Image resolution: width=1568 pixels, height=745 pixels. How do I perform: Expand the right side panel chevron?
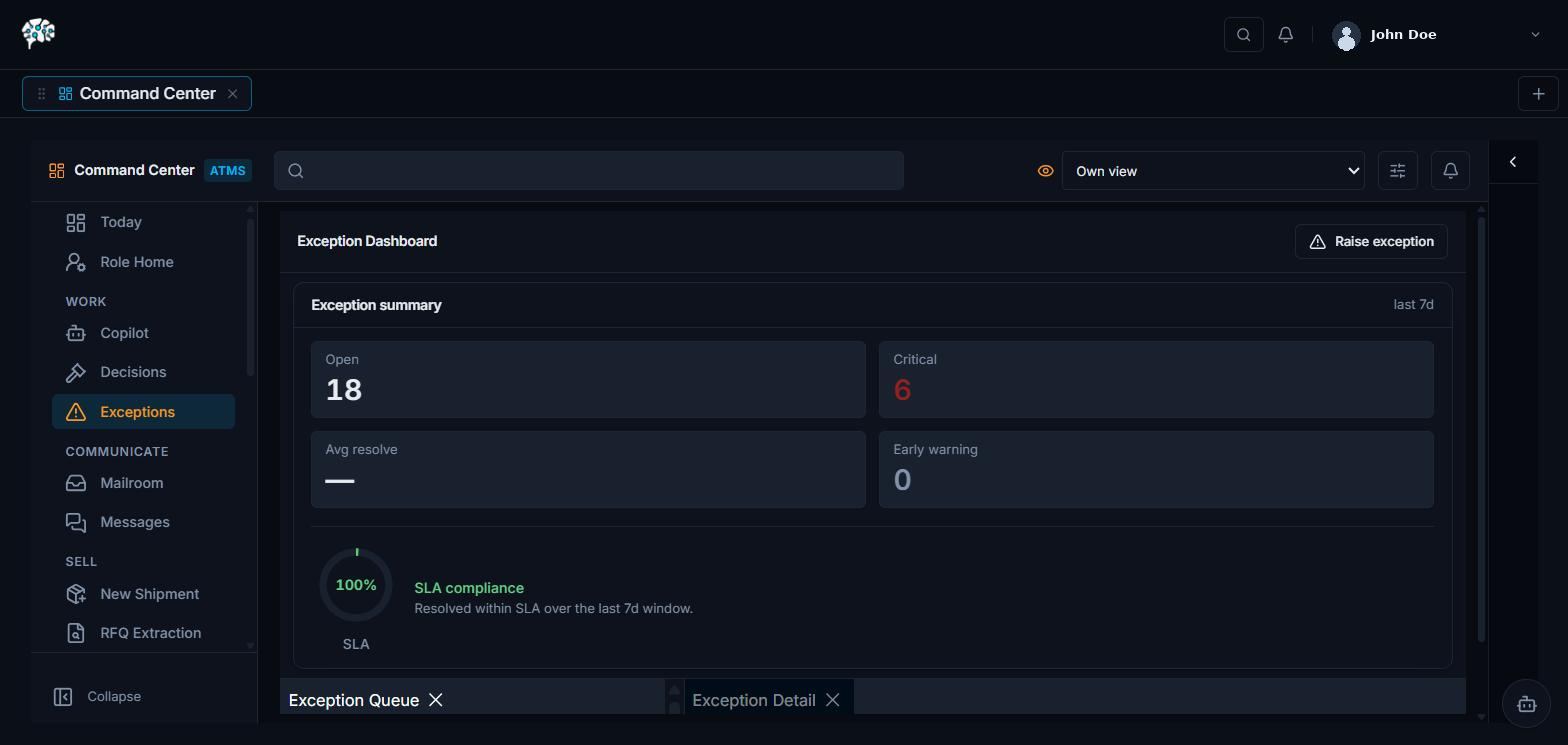pyautogui.click(x=1513, y=162)
